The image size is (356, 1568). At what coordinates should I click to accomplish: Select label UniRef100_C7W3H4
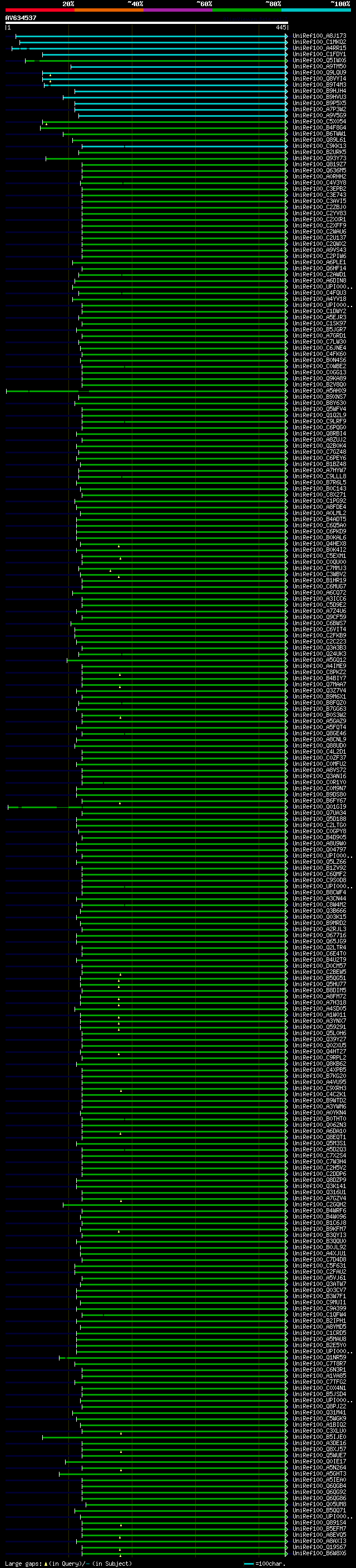[x=319, y=1161]
